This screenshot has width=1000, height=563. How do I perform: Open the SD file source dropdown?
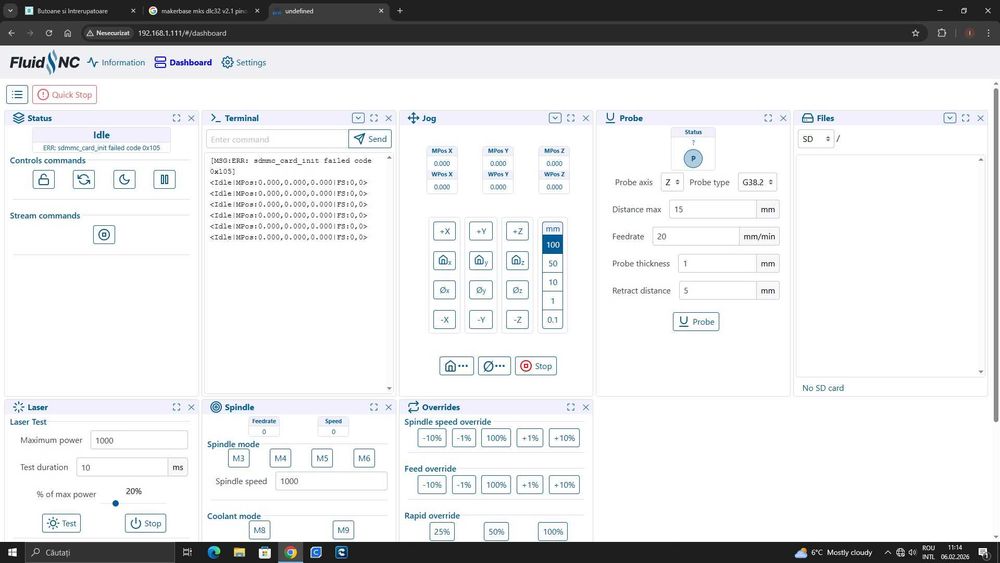click(816, 139)
